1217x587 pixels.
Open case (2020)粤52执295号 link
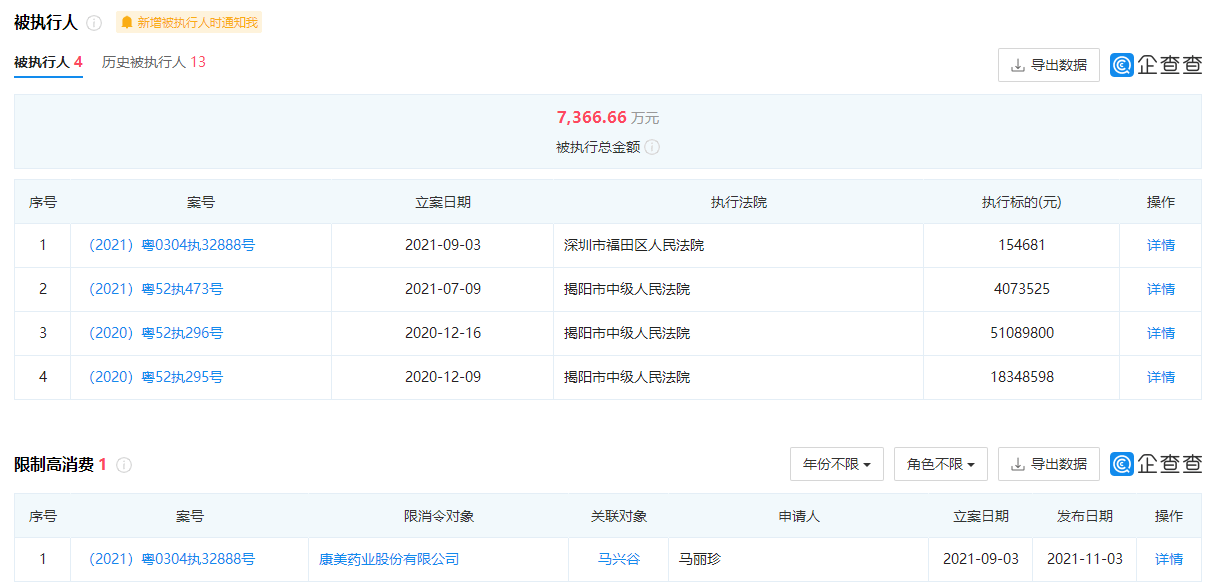(156, 377)
